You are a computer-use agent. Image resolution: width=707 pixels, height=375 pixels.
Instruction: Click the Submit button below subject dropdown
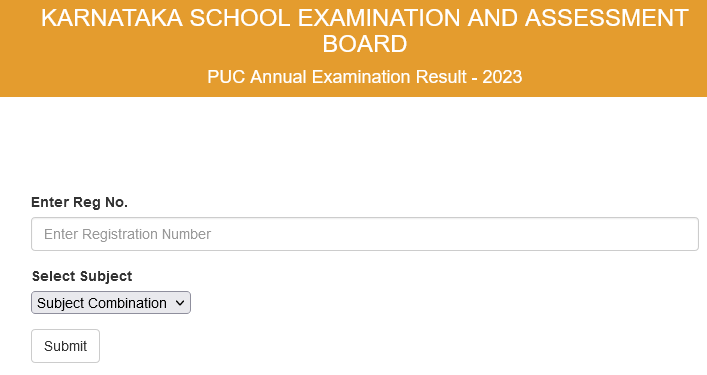[x=65, y=346]
